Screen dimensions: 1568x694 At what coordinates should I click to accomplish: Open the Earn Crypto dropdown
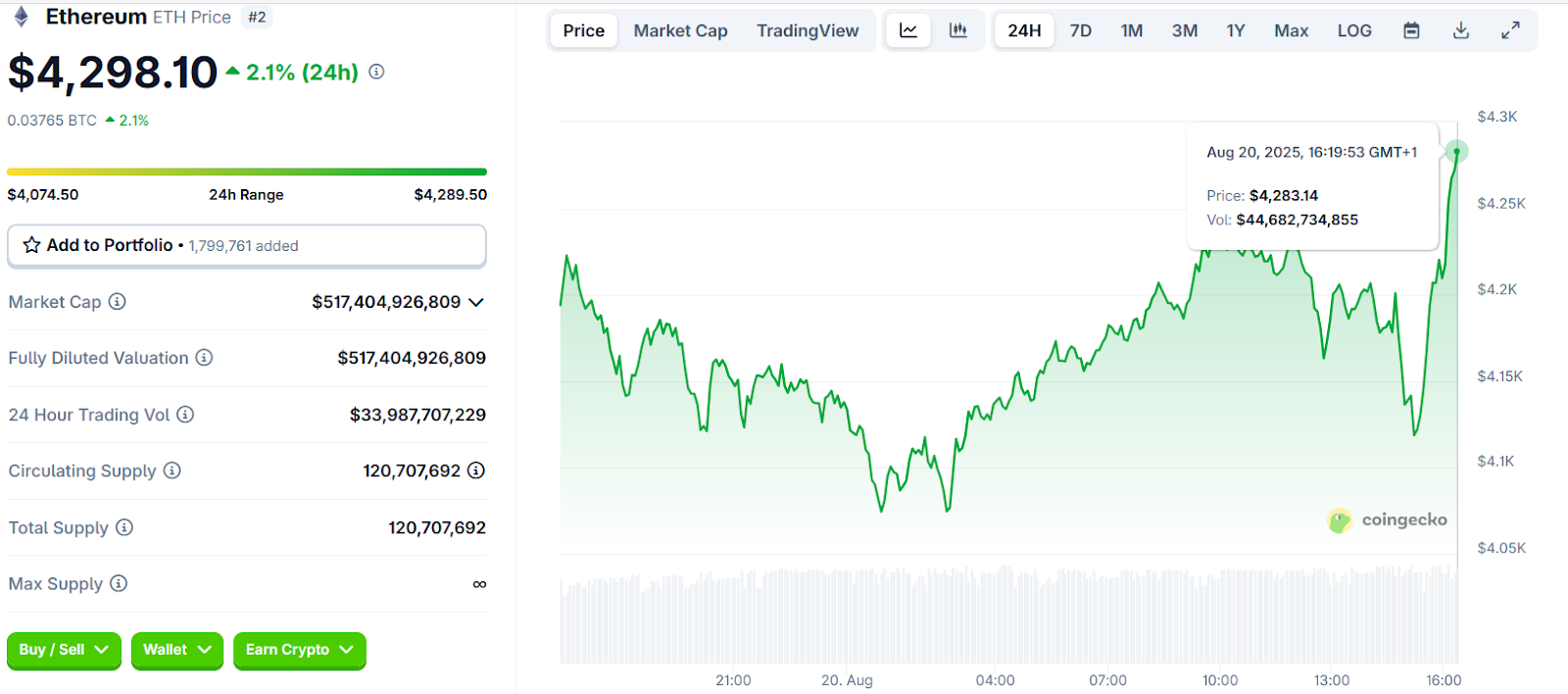pos(299,650)
